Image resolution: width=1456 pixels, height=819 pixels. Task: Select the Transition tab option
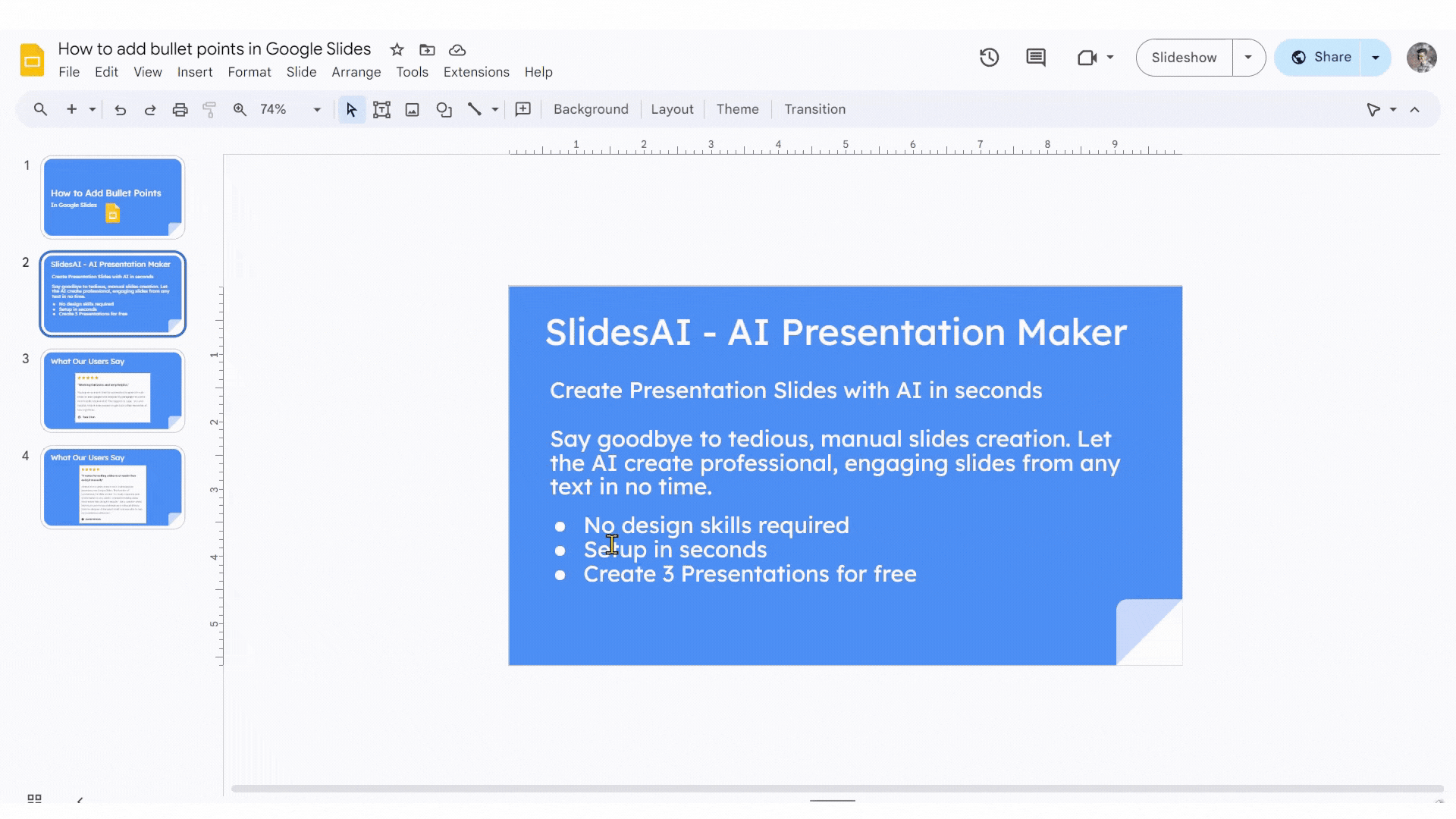[815, 109]
